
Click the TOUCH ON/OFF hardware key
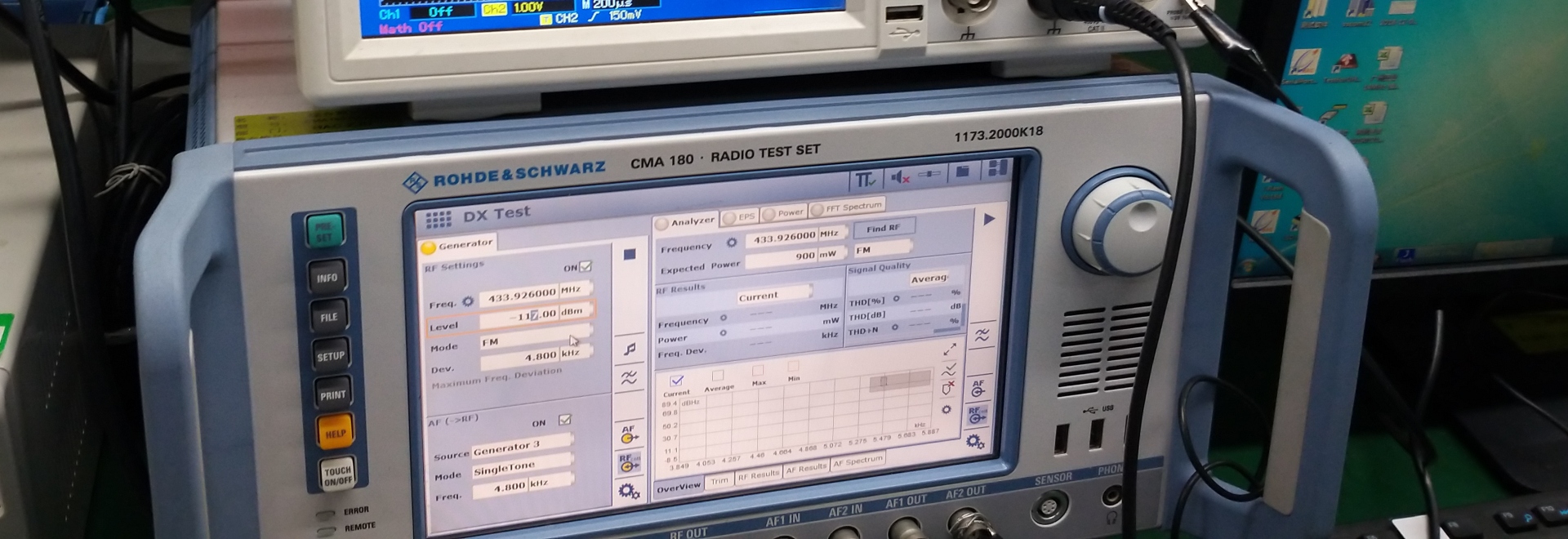[337, 474]
